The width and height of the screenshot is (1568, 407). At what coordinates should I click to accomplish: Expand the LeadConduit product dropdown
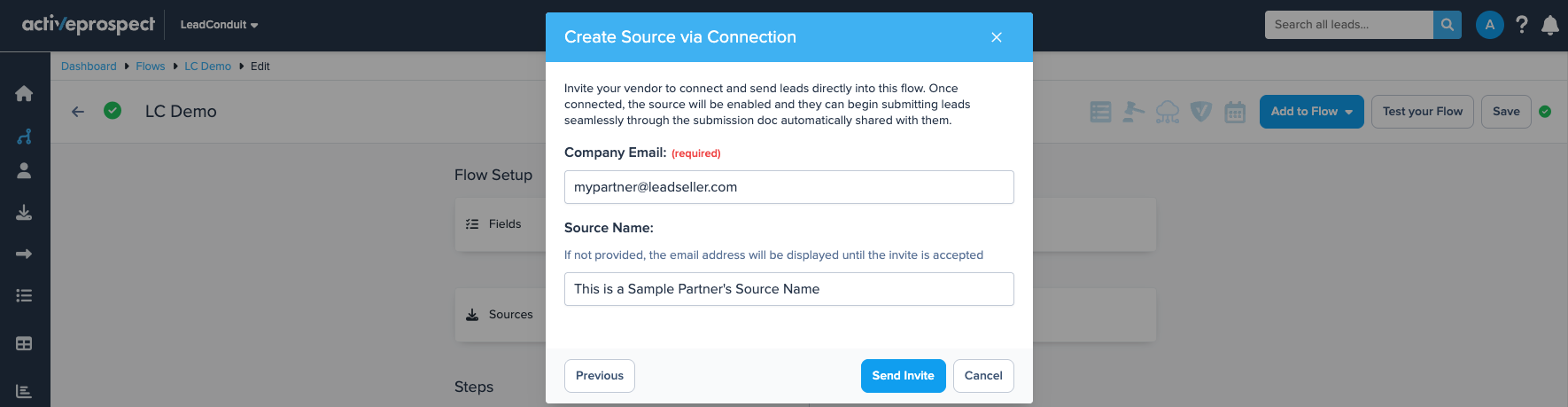219,25
